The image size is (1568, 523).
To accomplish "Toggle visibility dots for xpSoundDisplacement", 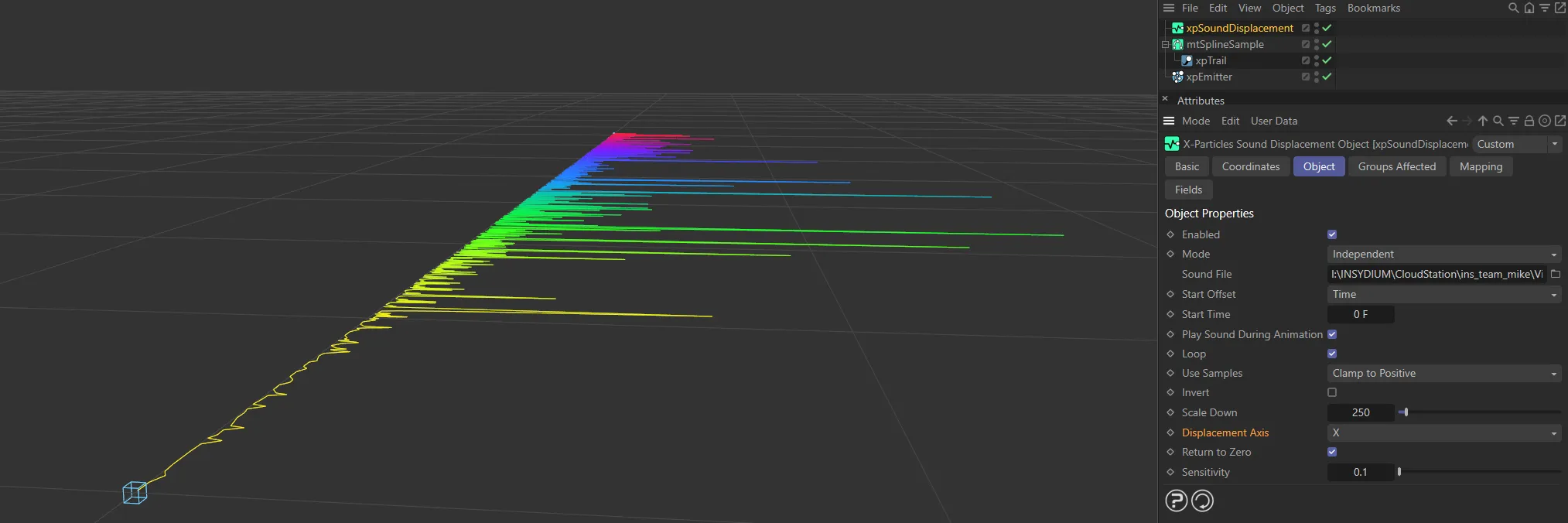I will [x=1317, y=28].
